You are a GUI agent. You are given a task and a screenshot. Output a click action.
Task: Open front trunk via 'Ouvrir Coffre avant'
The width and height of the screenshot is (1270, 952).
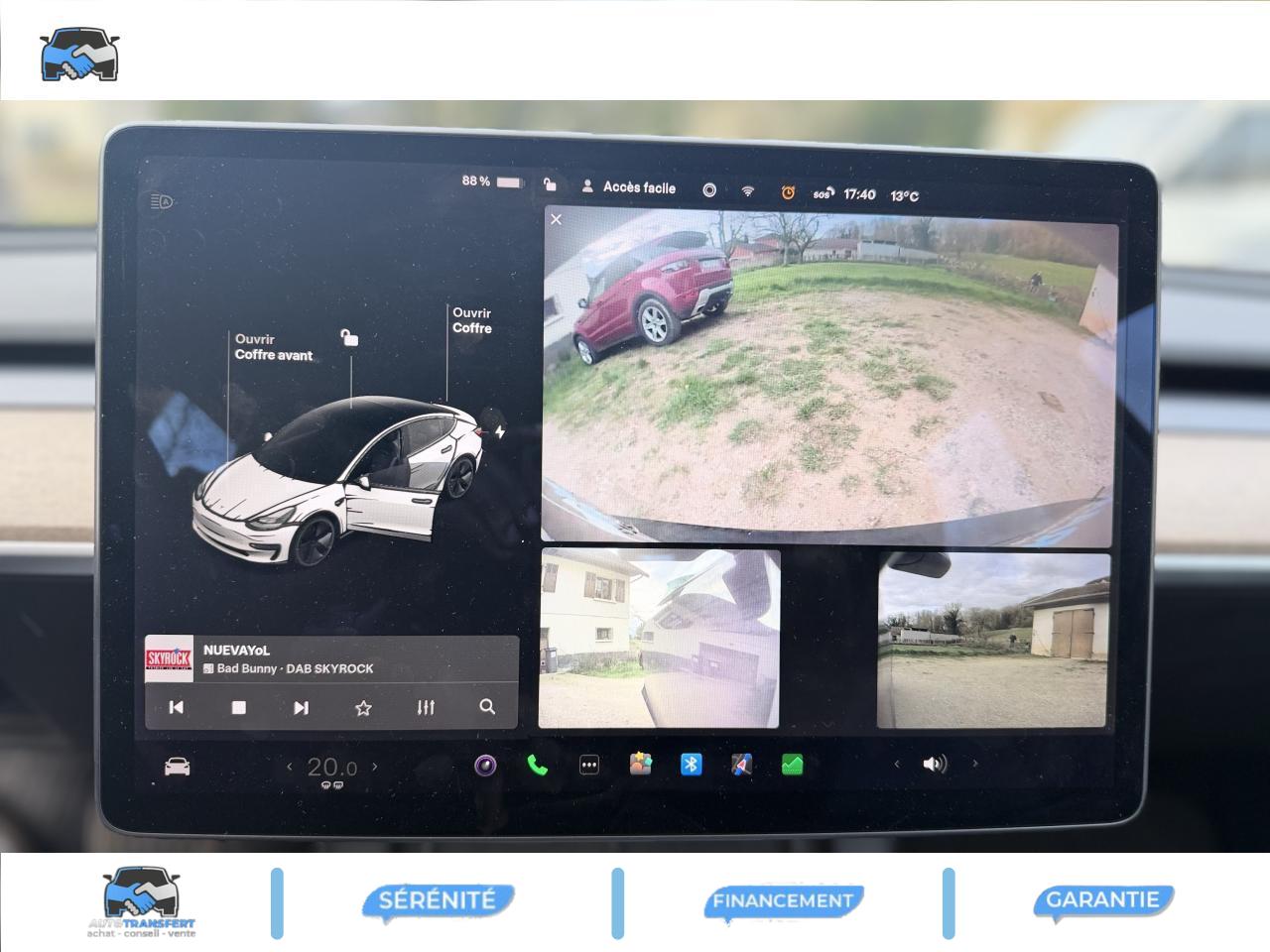tap(273, 347)
